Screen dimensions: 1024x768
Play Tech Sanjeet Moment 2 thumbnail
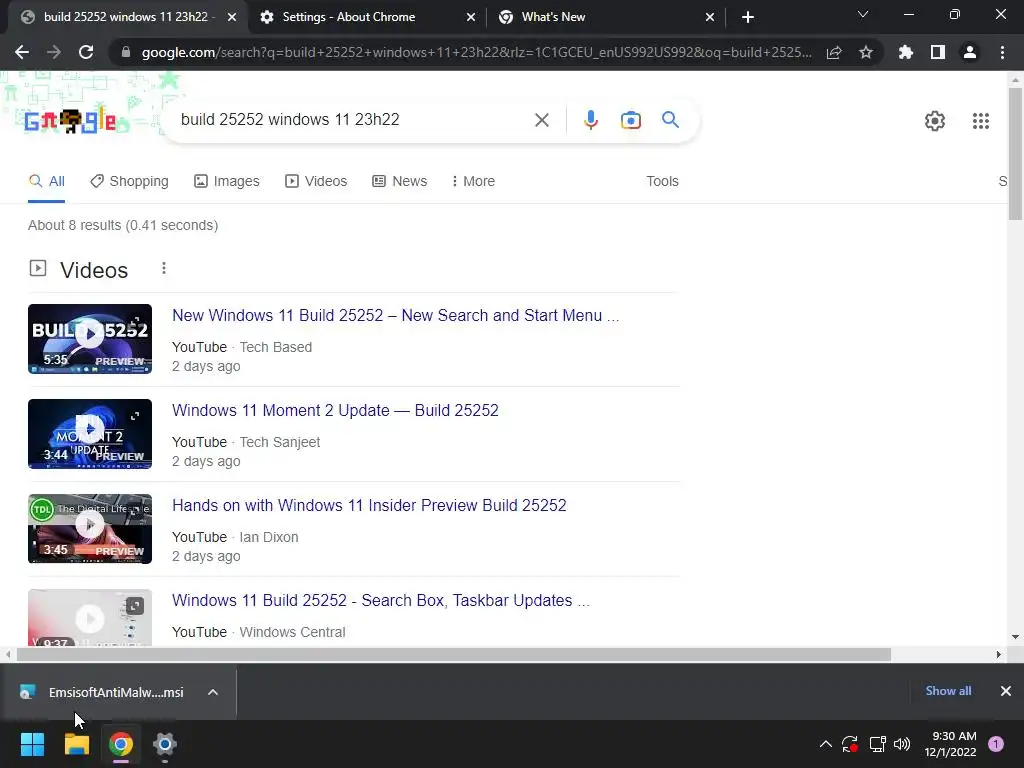point(90,434)
